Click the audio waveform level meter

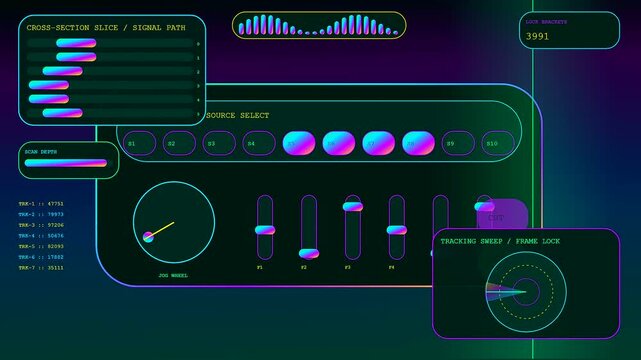[319, 25]
